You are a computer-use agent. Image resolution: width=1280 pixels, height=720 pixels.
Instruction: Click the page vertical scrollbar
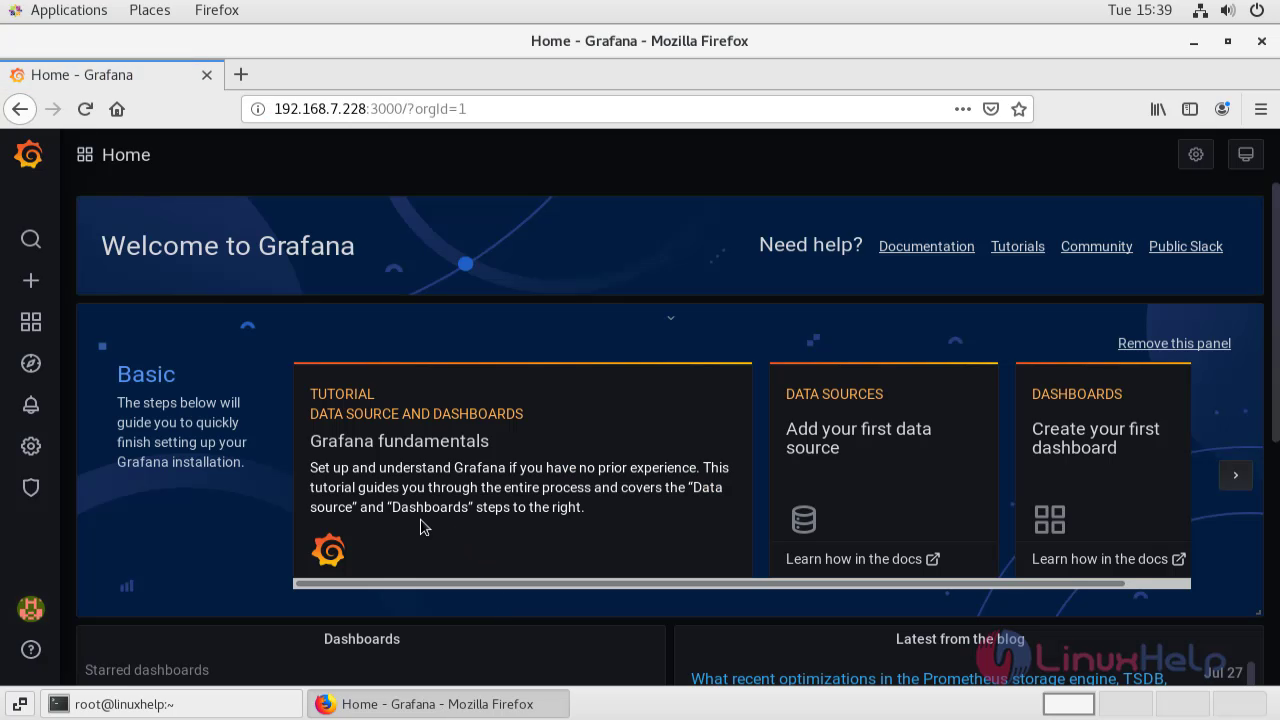pos(1275,312)
